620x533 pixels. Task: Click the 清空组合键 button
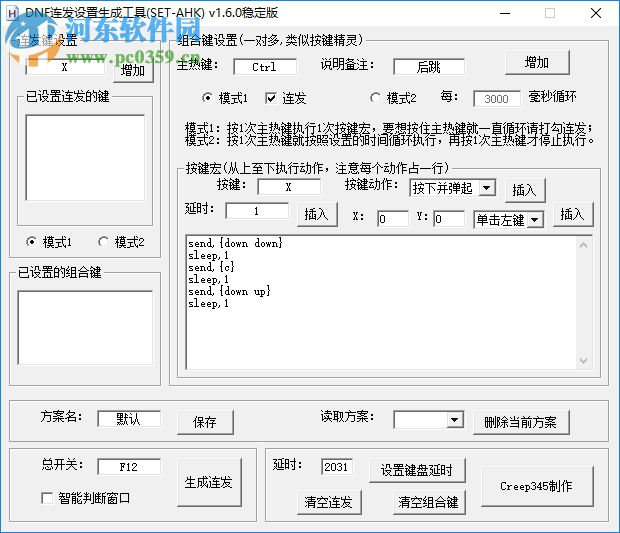click(429, 502)
